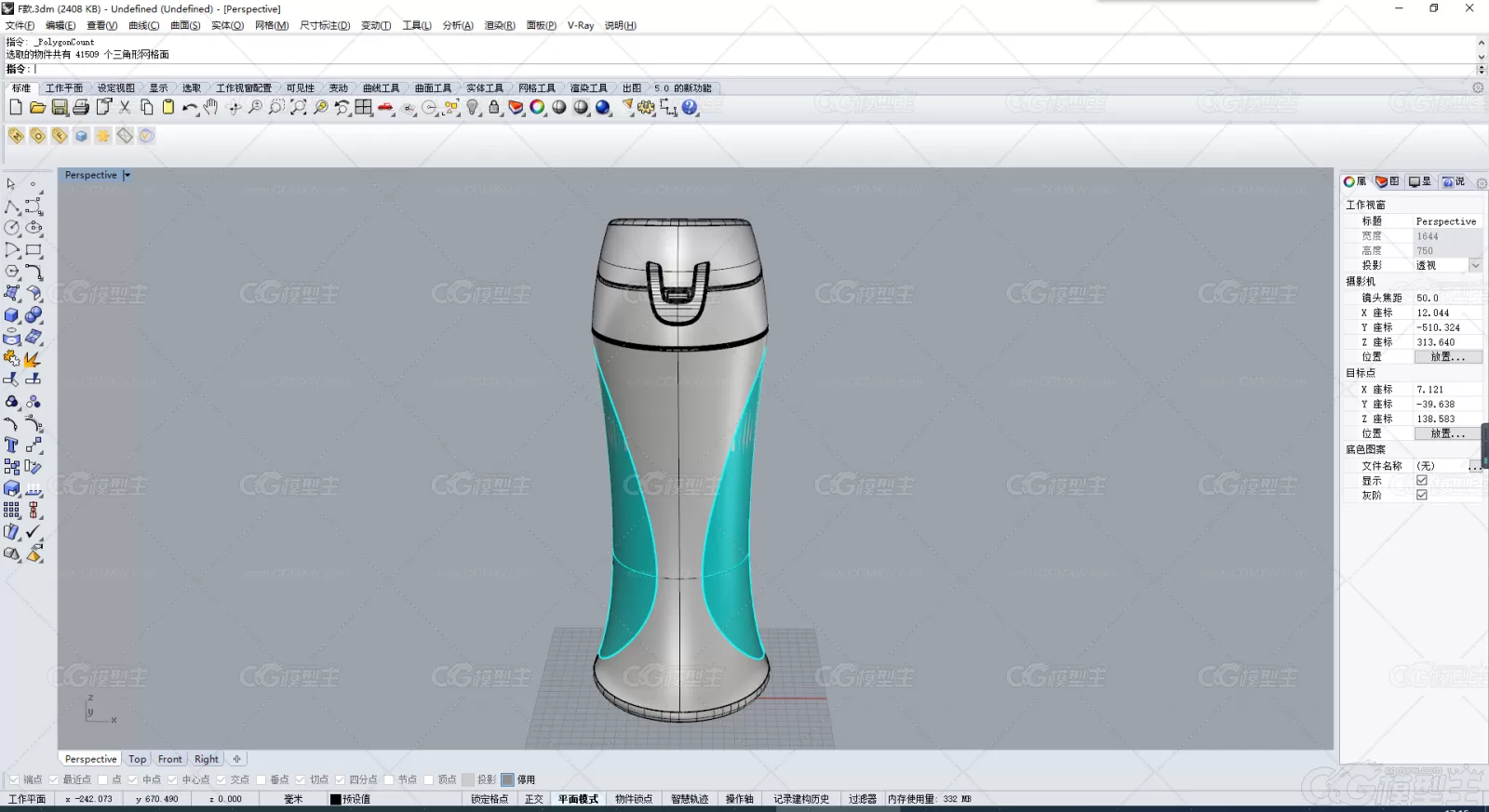This screenshot has width=1489, height=812.
Task: Cut selection with scissors icon
Action: [x=125, y=108]
